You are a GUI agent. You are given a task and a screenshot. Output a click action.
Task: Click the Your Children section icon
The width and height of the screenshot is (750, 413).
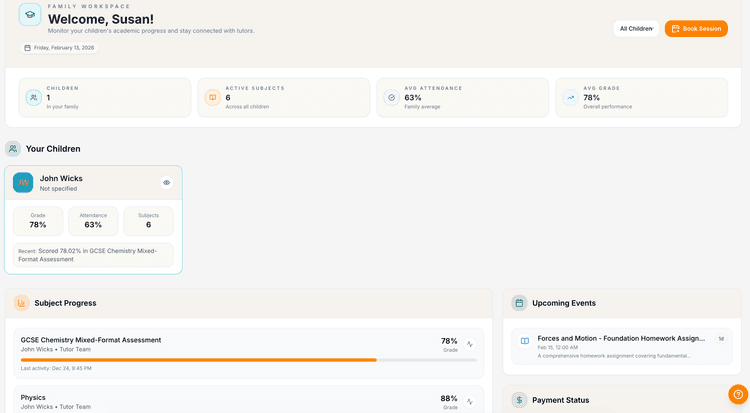tap(13, 149)
